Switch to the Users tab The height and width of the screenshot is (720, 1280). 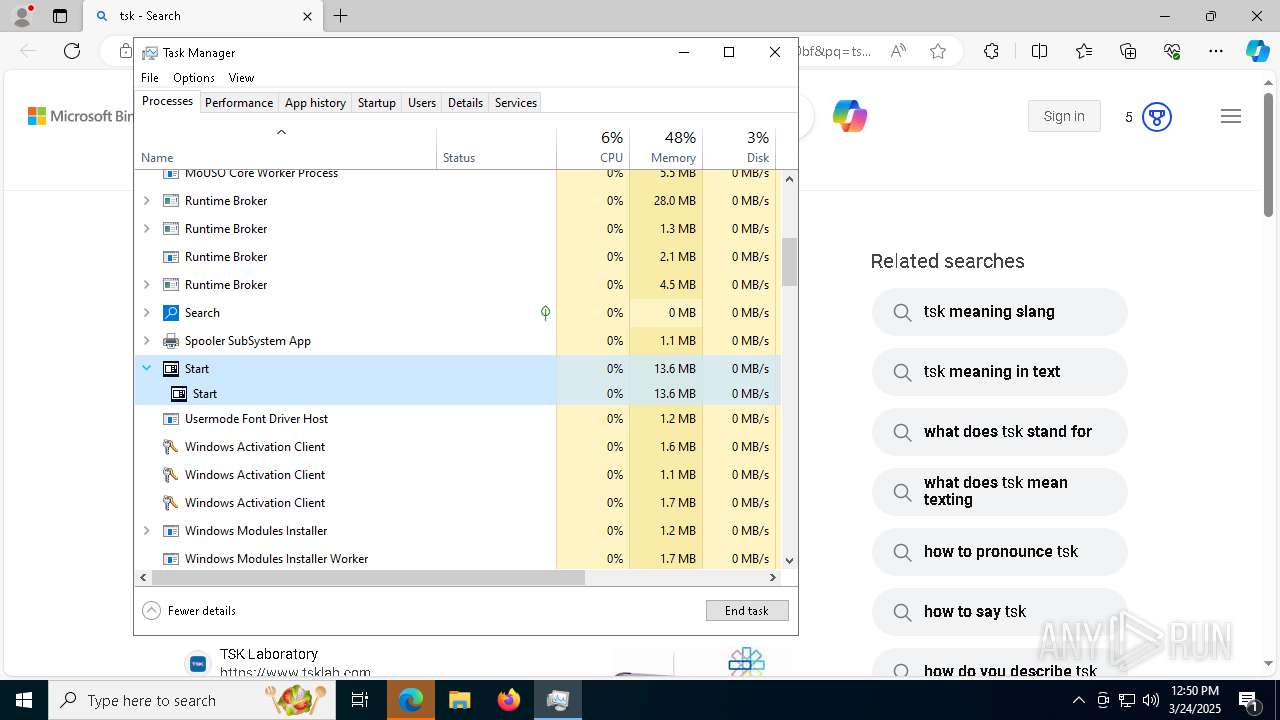point(422,103)
